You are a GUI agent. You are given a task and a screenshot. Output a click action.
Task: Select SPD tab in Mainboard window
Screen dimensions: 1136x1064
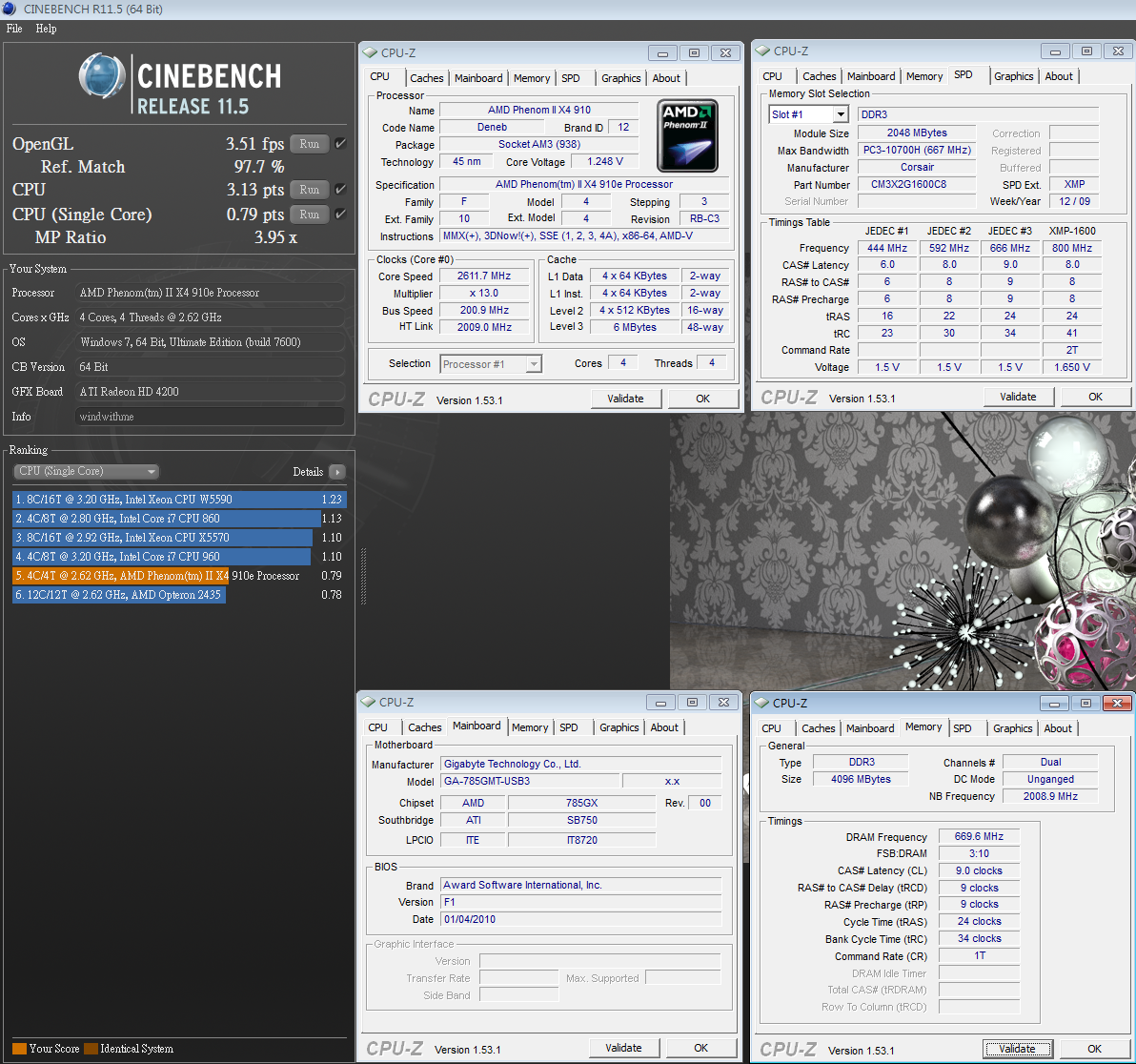coord(569,727)
